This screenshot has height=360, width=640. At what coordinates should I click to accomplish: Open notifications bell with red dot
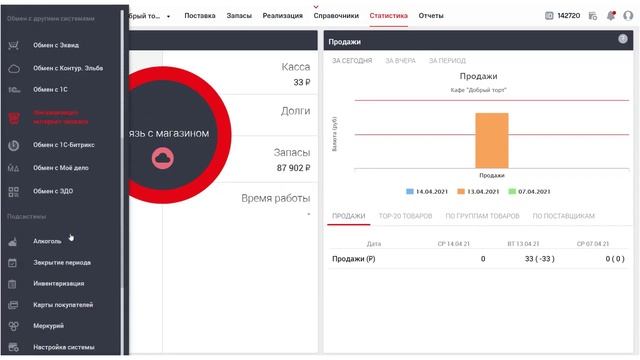[x=611, y=16]
